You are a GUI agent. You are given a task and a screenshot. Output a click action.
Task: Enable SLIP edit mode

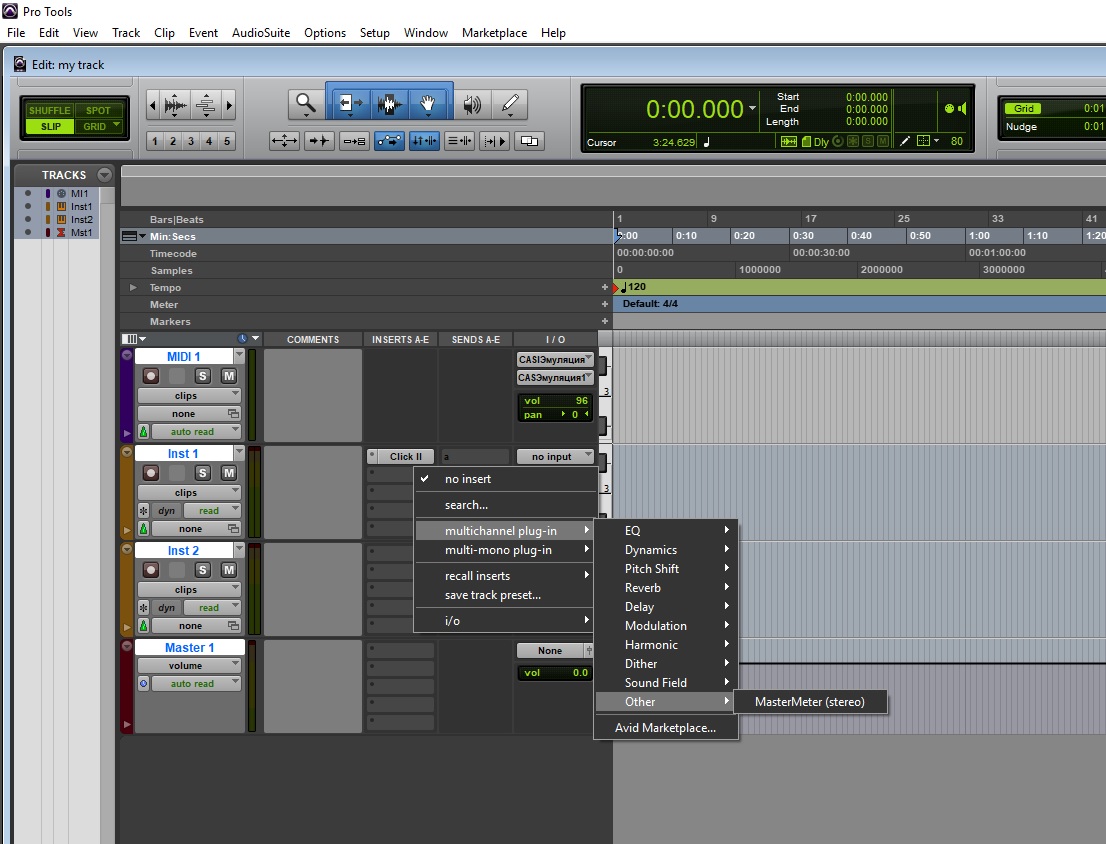pyautogui.click(x=50, y=126)
